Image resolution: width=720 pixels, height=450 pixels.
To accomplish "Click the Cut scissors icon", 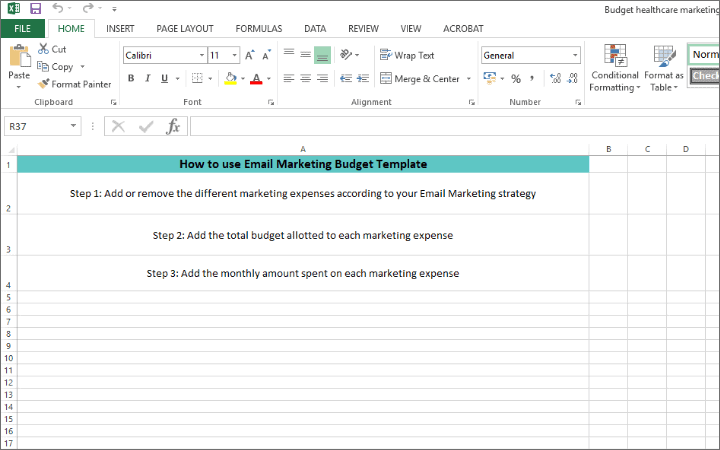I will [44, 49].
